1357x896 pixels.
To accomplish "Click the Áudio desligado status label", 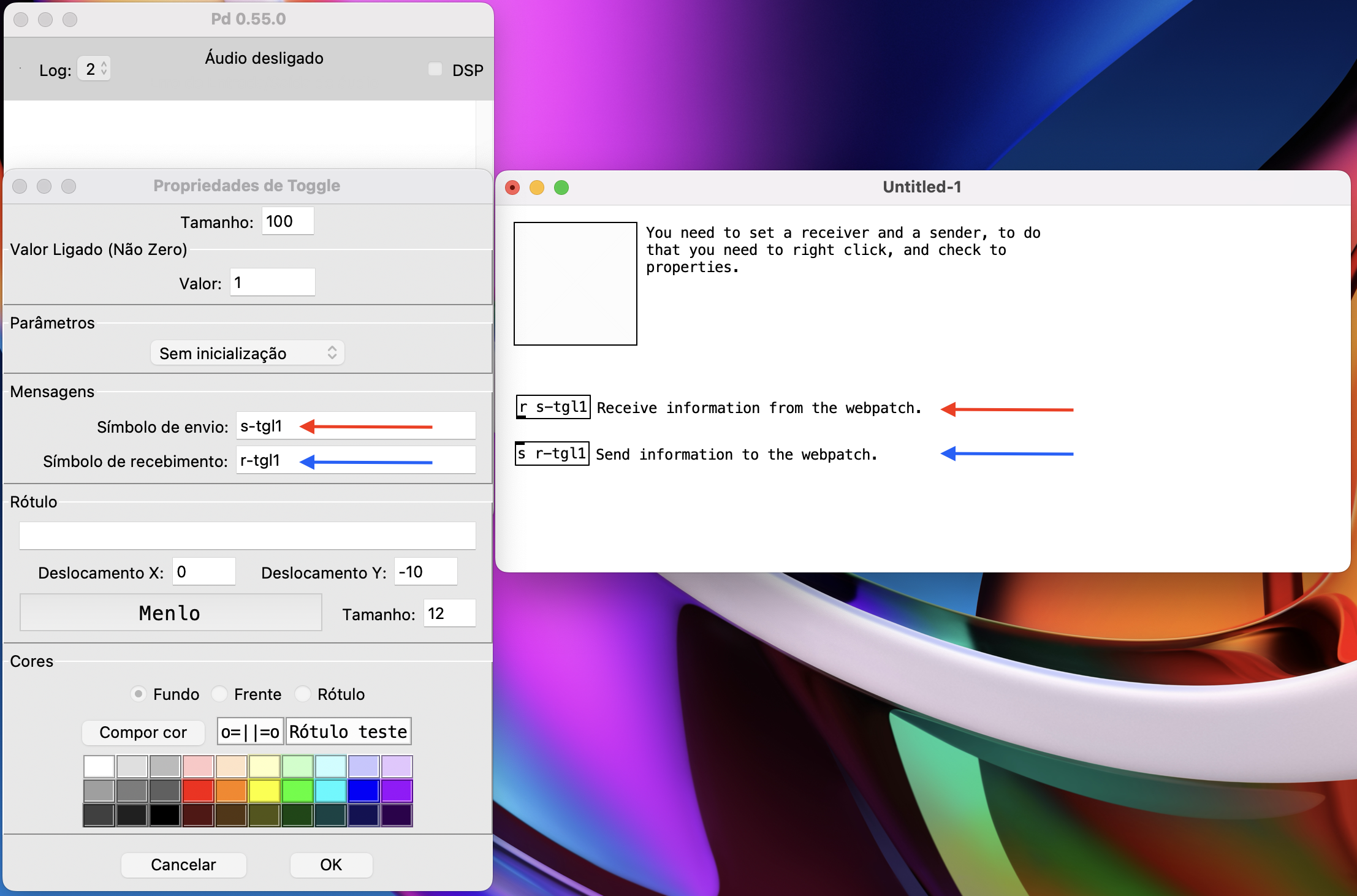I will [264, 58].
